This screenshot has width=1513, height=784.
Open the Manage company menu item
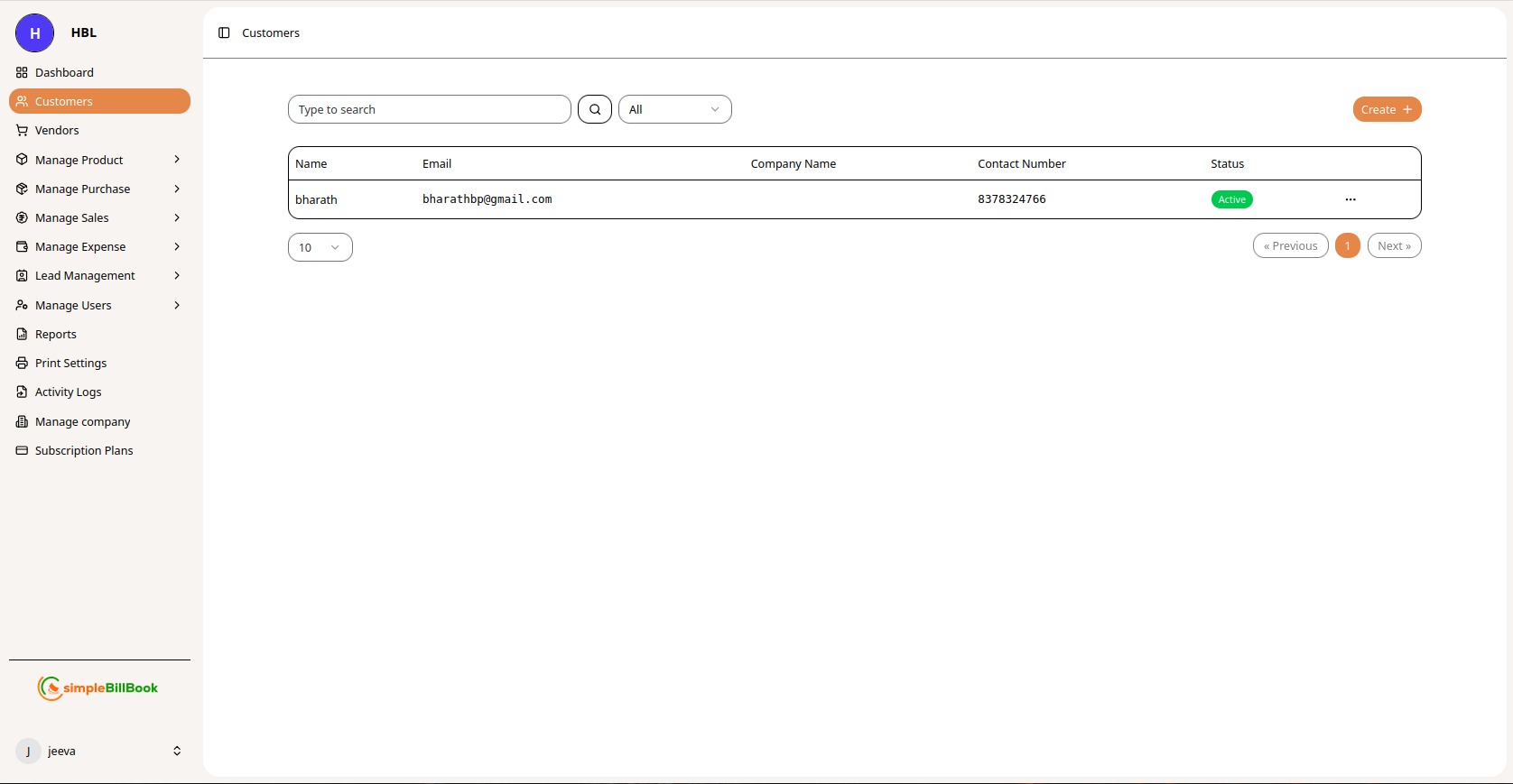pos(82,421)
